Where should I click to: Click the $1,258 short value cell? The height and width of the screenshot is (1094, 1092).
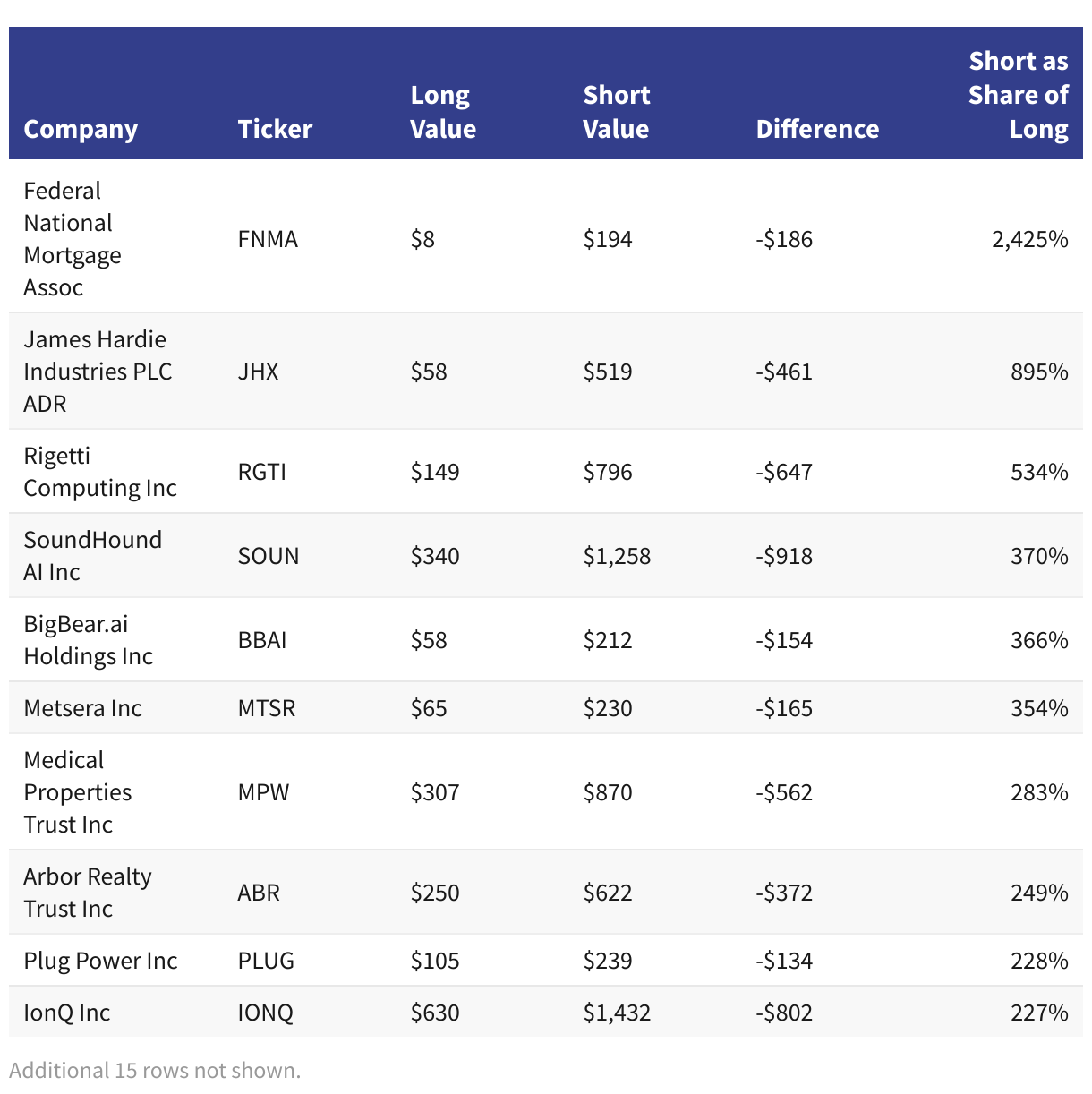[x=617, y=556]
